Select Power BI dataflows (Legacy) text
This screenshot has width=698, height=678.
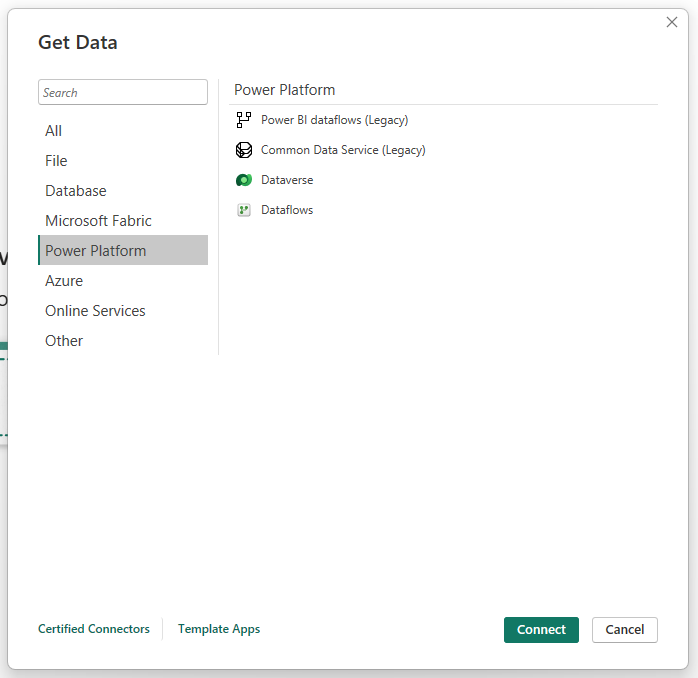point(334,120)
